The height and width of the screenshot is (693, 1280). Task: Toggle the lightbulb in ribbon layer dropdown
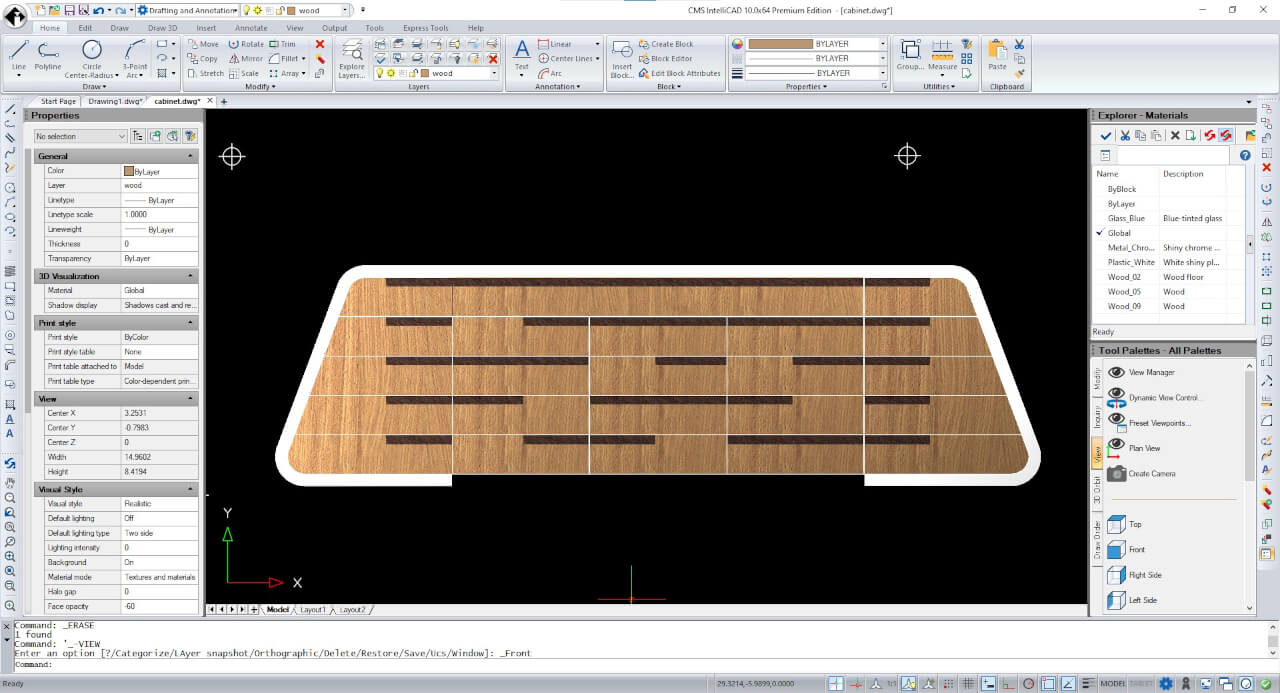click(x=382, y=73)
